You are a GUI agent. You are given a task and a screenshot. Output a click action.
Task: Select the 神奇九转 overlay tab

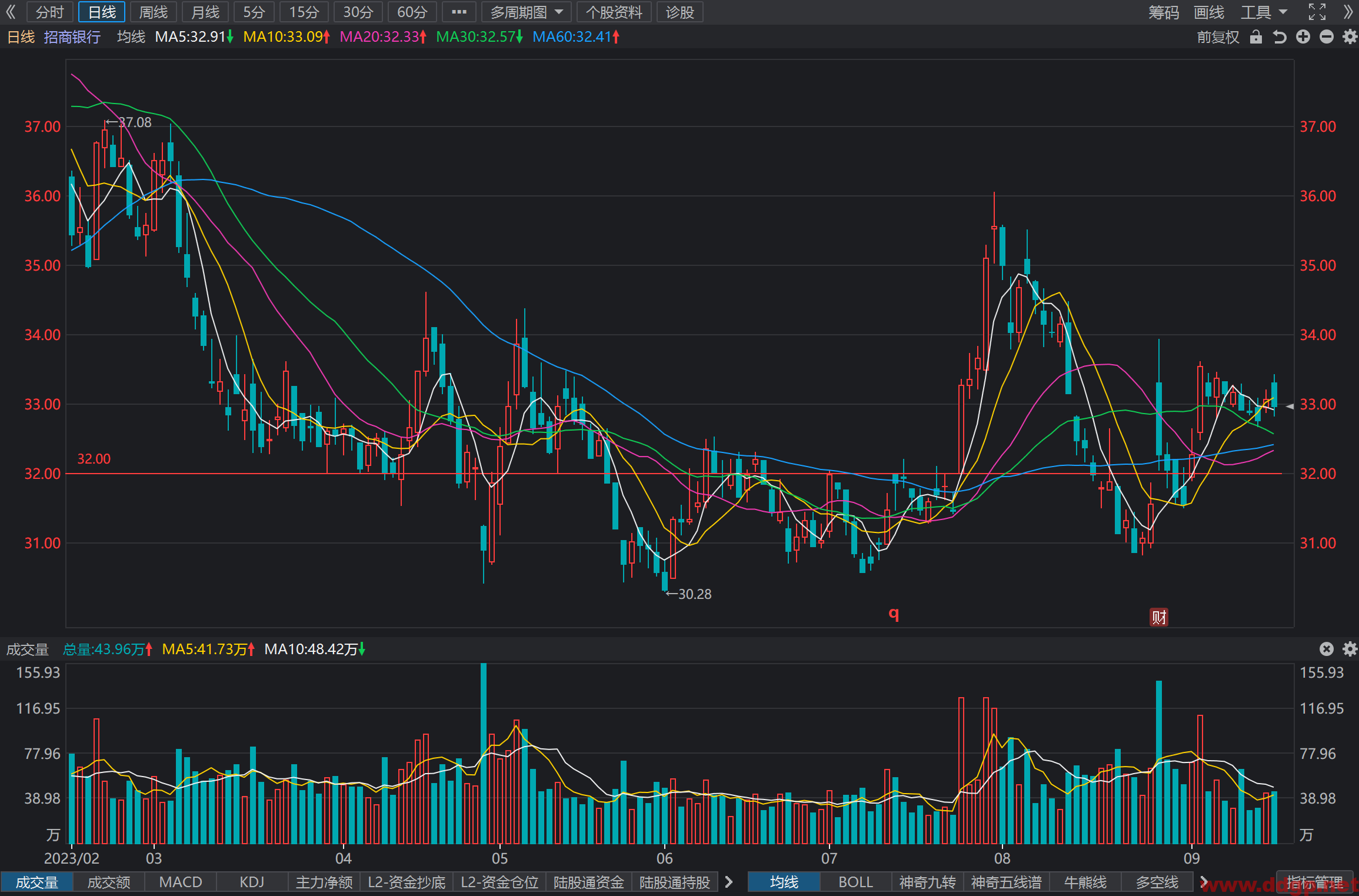coord(928,882)
